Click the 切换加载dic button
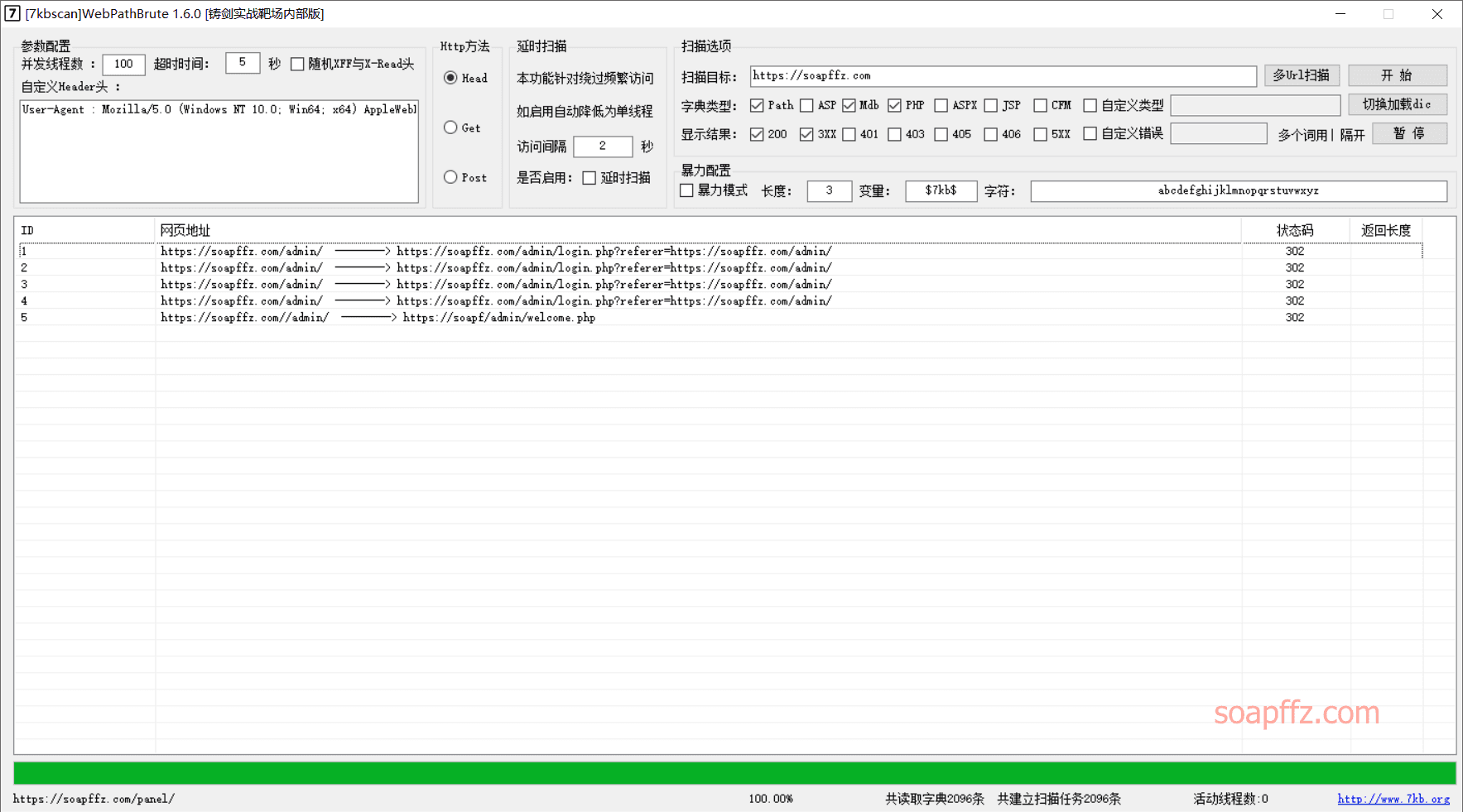 point(1398,104)
